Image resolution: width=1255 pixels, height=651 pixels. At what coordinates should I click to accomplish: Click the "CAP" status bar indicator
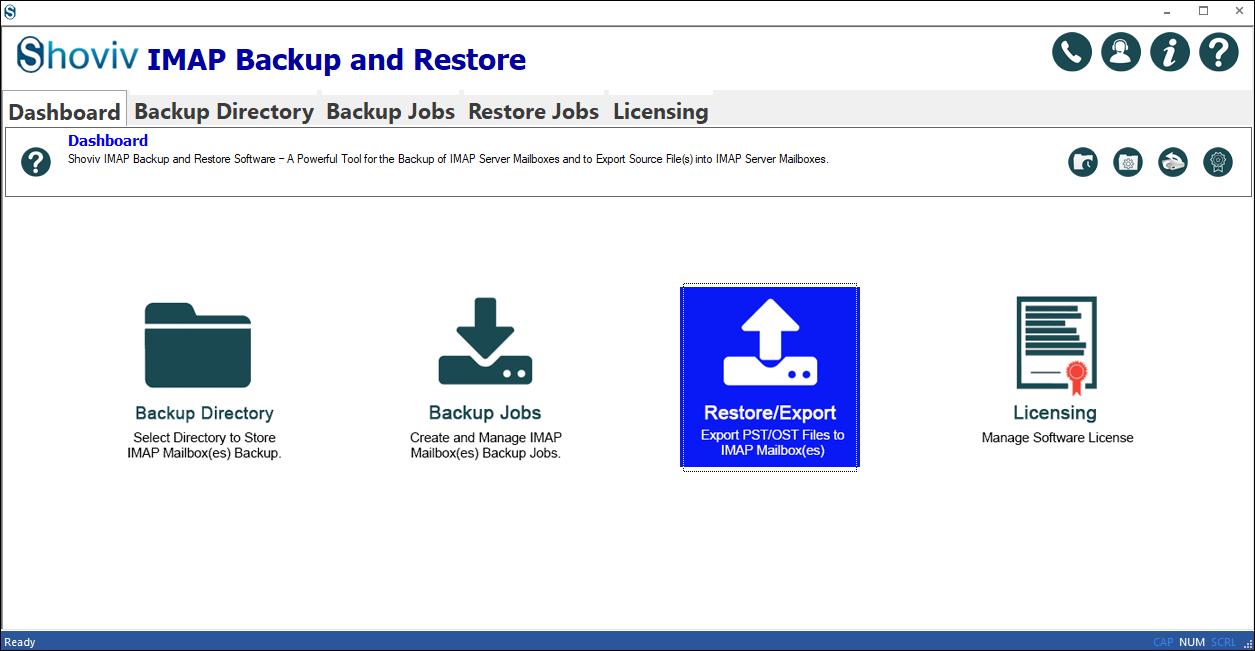point(1163,642)
